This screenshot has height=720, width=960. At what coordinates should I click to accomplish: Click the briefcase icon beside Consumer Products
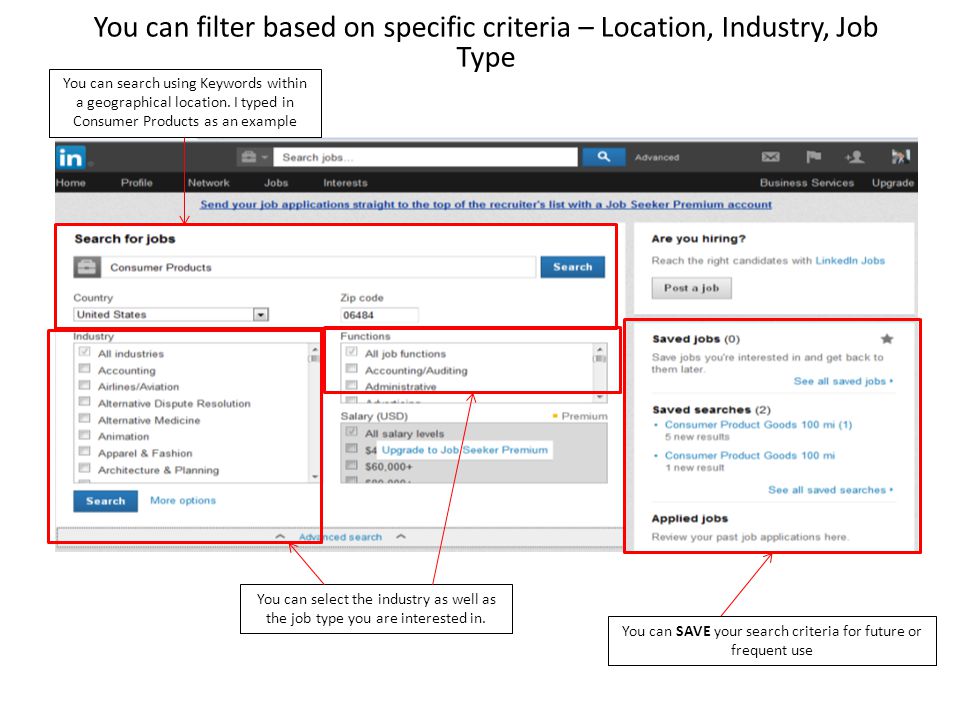coord(87,267)
